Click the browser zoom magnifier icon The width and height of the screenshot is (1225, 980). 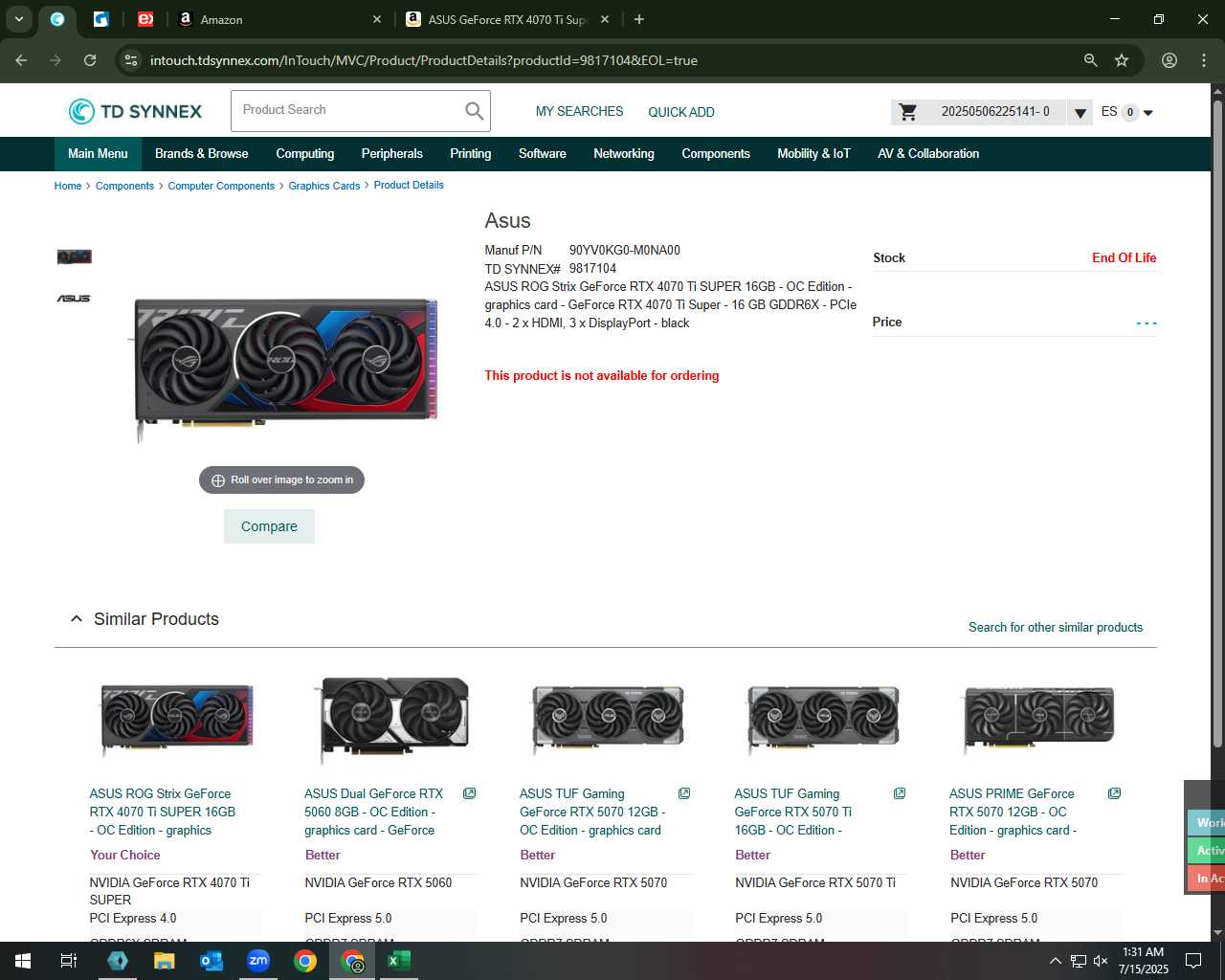(x=1090, y=60)
